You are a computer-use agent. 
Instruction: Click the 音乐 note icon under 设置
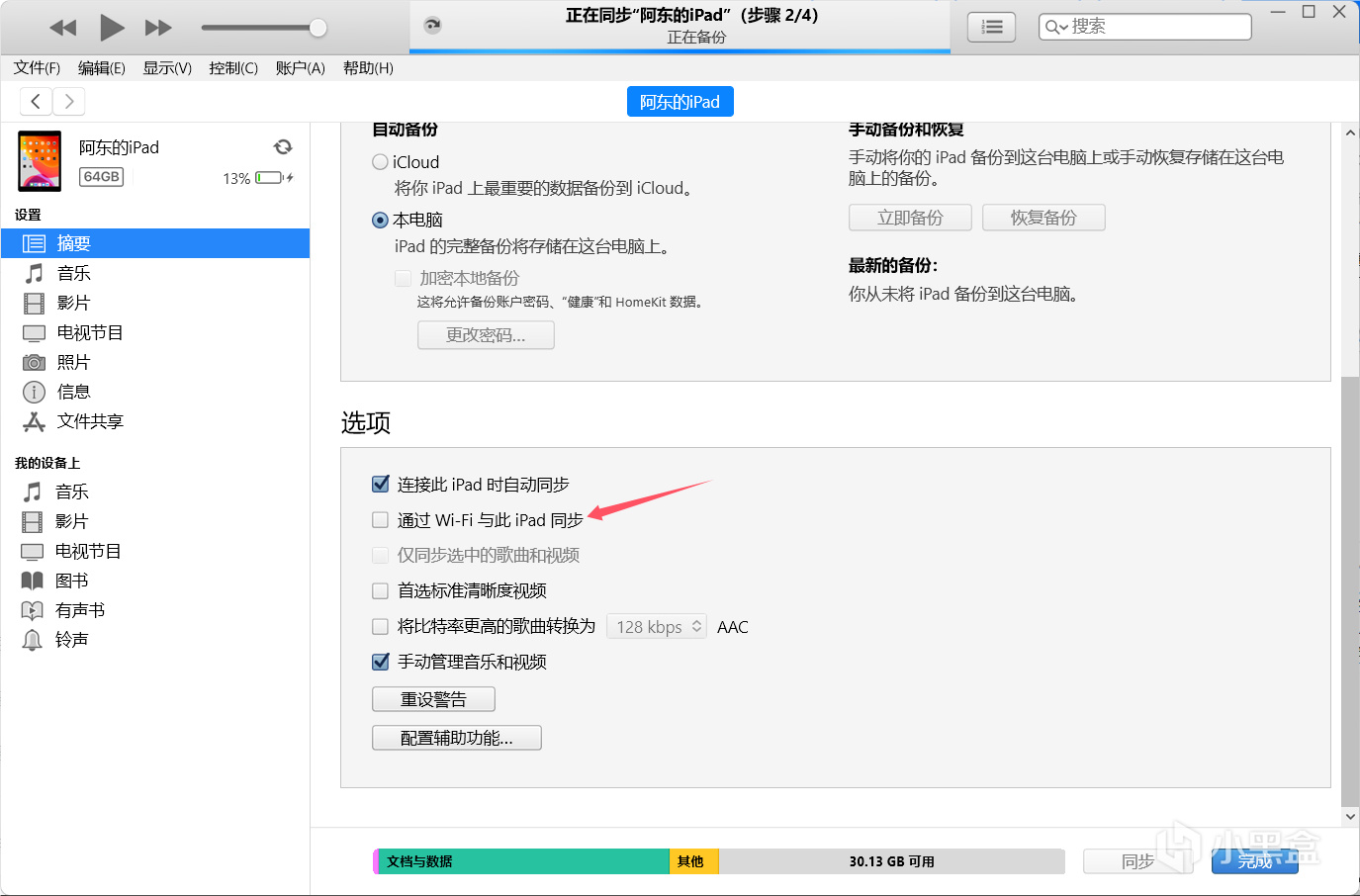click(x=35, y=273)
